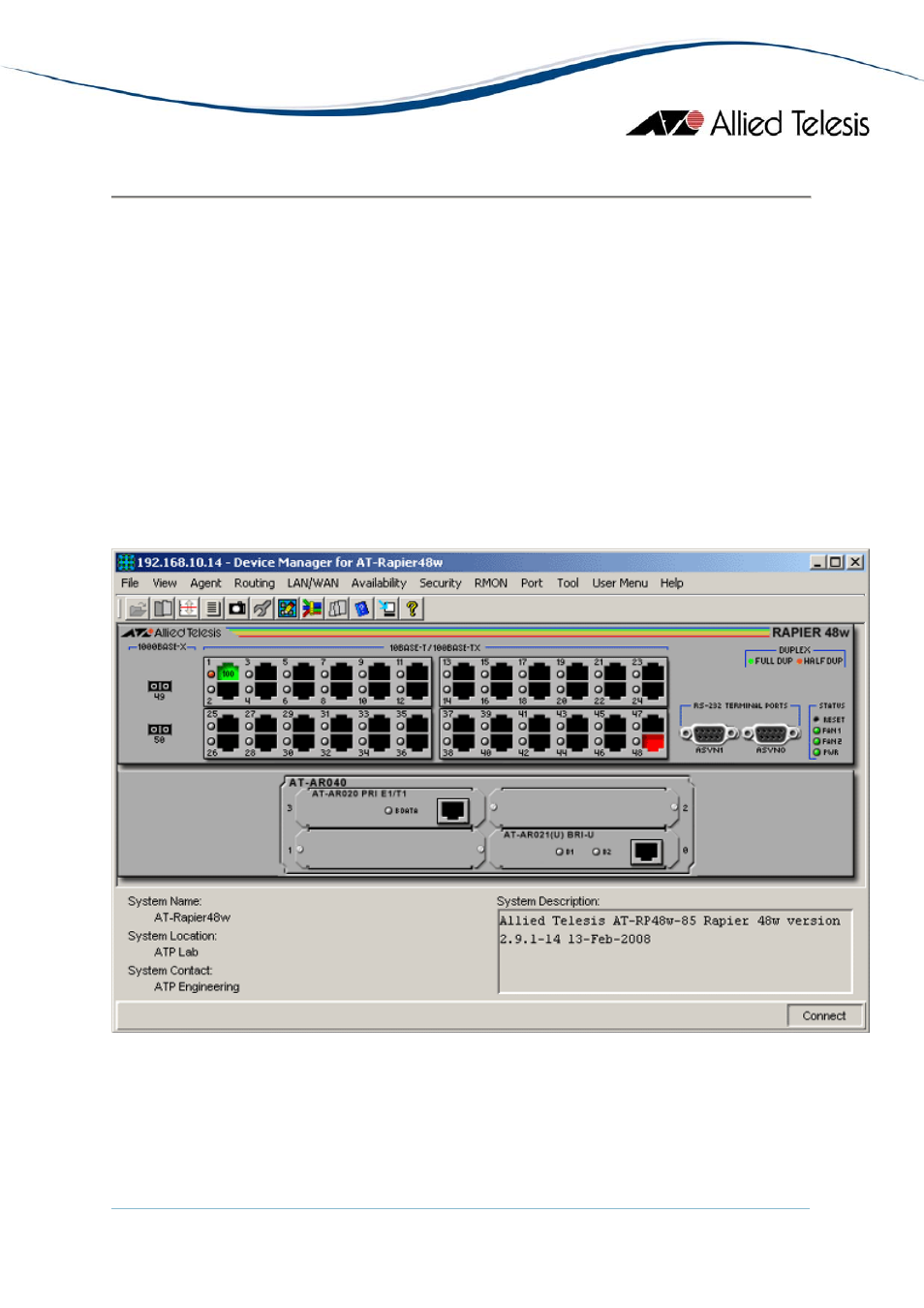
Task: Open the Help menu
Action: [672, 583]
